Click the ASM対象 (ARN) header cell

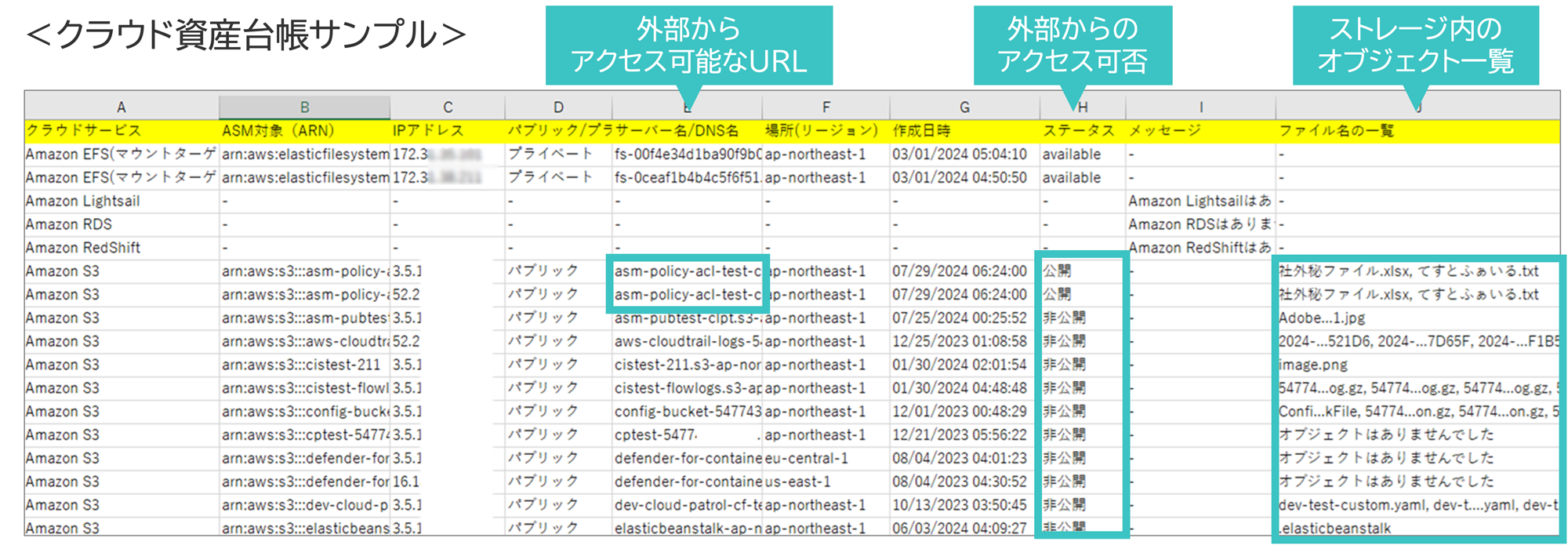(305, 131)
